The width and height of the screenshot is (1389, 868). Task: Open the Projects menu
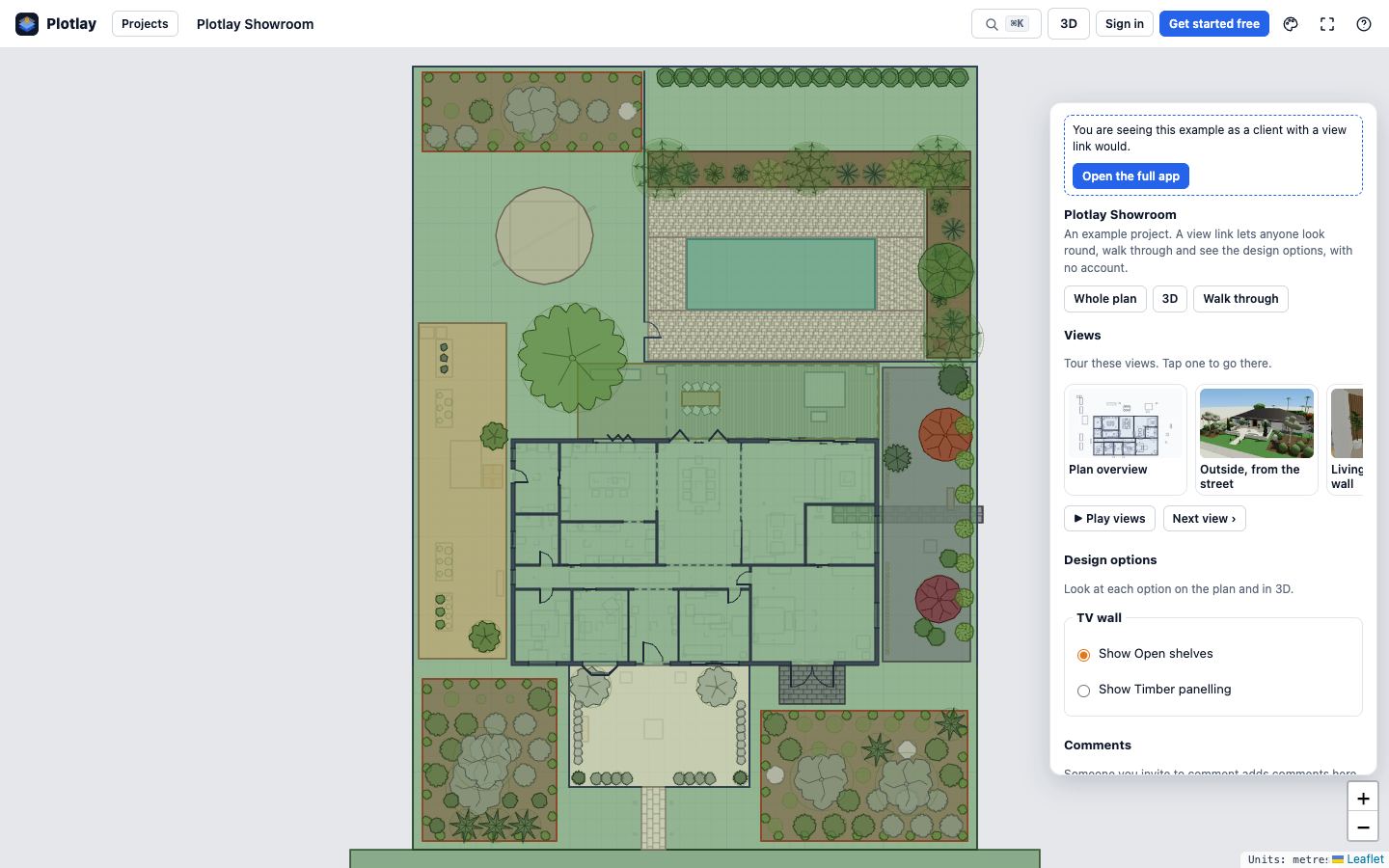click(x=145, y=24)
